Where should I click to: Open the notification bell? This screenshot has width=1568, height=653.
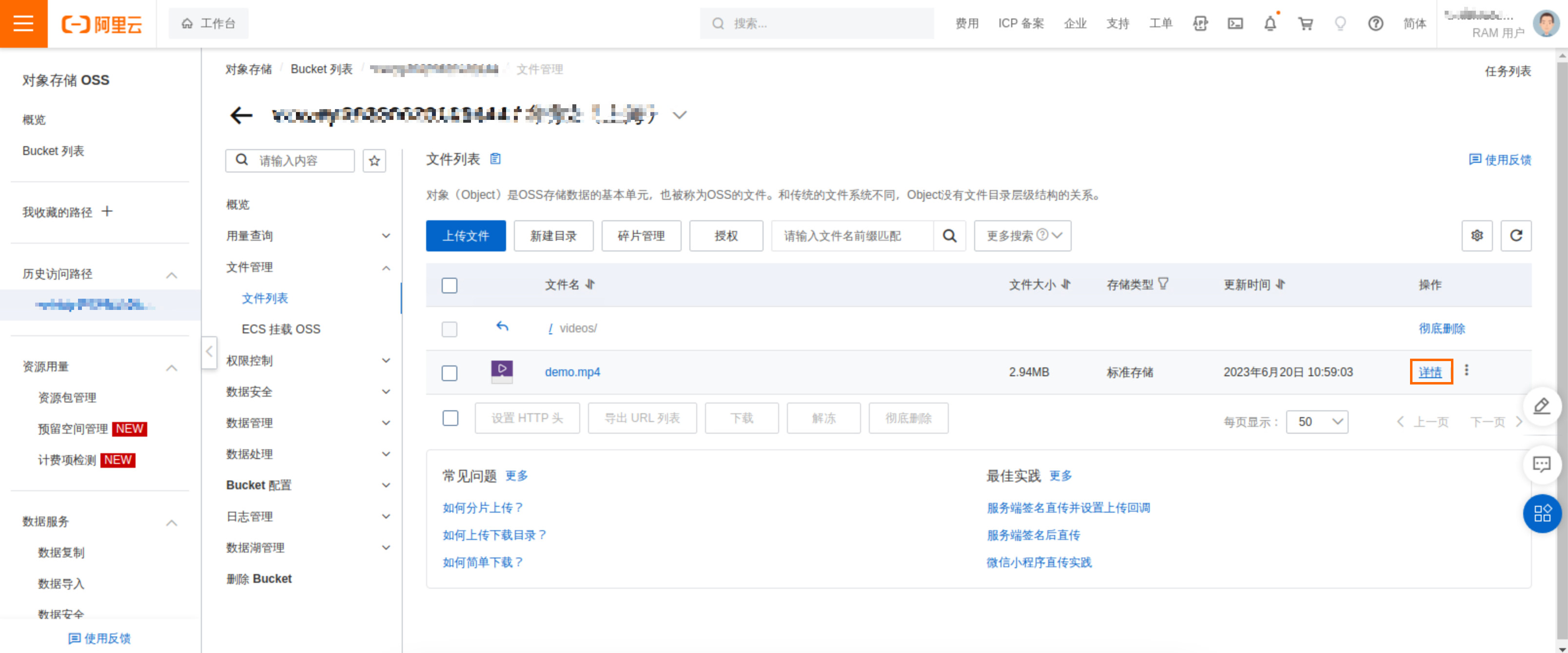(1270, 24)
